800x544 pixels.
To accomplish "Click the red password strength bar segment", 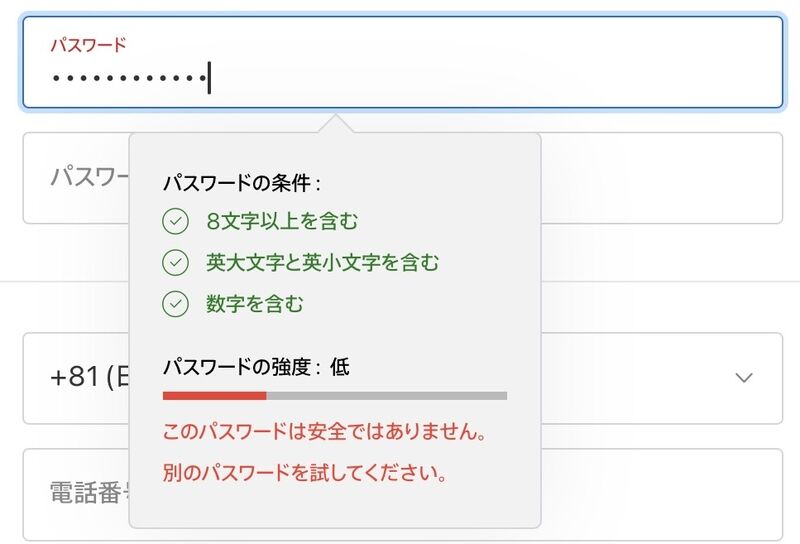I will (x=215, y=396).
